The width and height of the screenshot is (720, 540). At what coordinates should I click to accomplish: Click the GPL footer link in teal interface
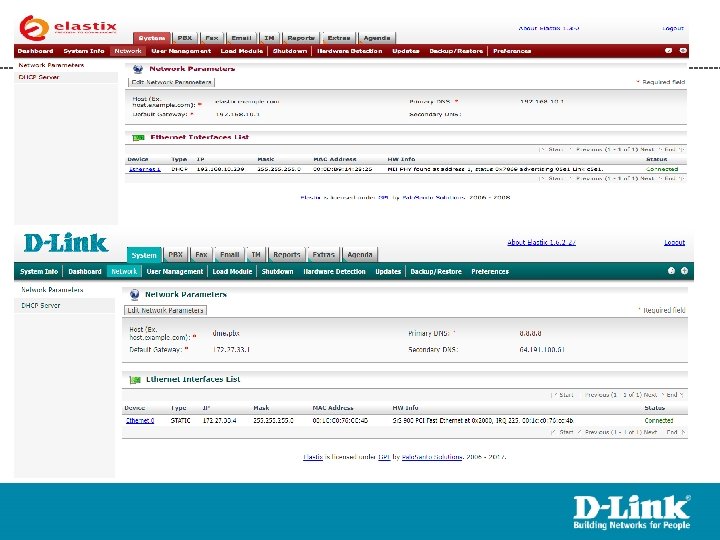coord(384,457)
